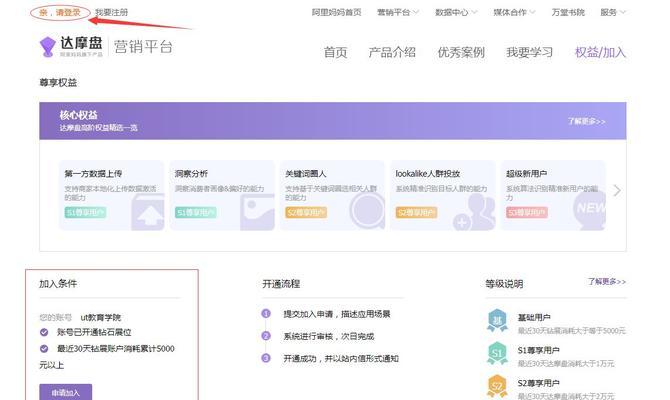Open the 我要学习 tab

coord(529,53)
